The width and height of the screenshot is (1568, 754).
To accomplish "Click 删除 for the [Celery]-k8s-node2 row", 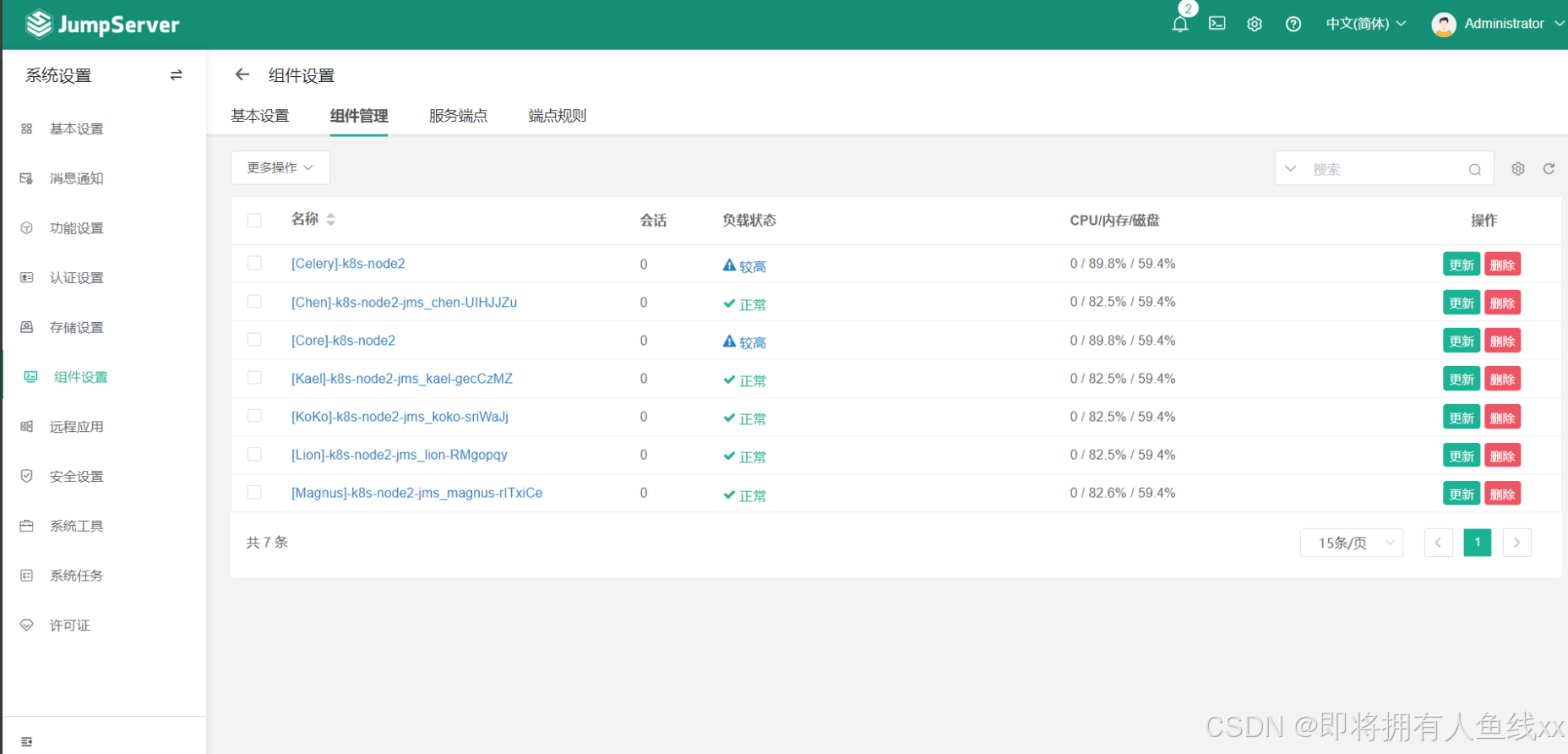I will [1502, 265].
